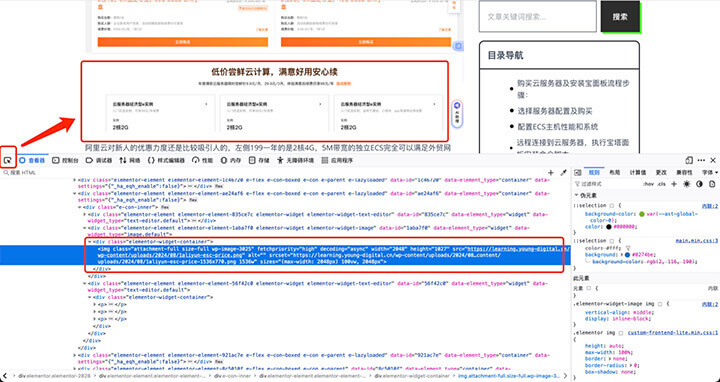Screen dimensions: 720x382
Task: Collapse the 伪元素 pseudo-elements section
Action: (576, 195)
